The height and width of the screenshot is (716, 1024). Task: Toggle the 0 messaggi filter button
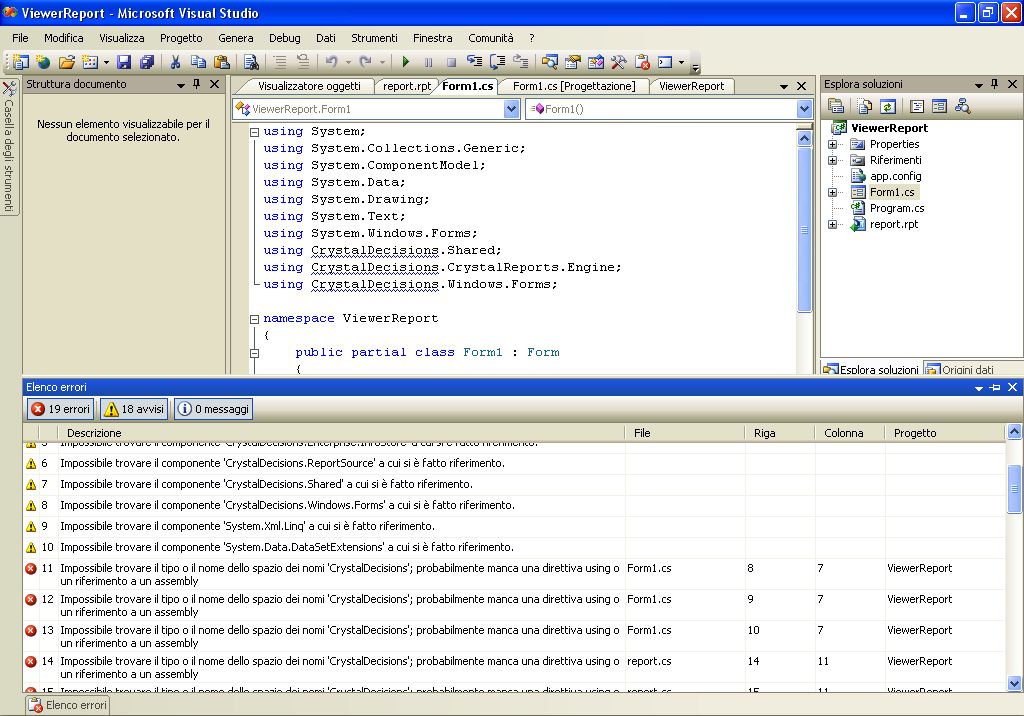pyautogui.click(x=214, y=409)
